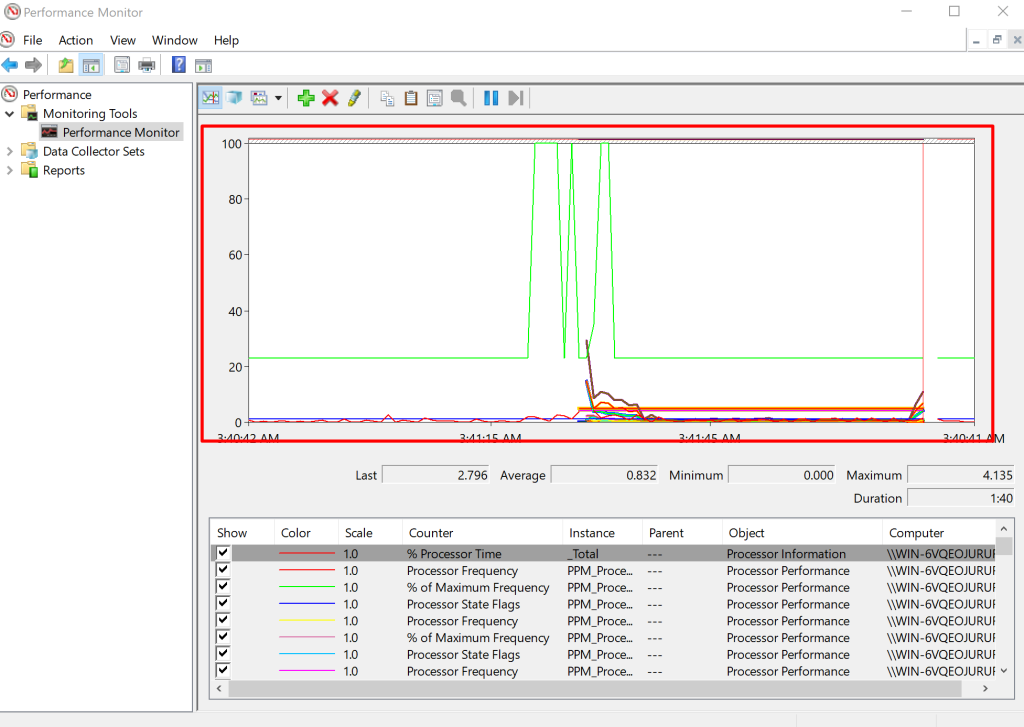Viewport: 1024px width, 727px height.
Task: Uncheck Show for dark blue Processor State Flags row
Action: 223,603
